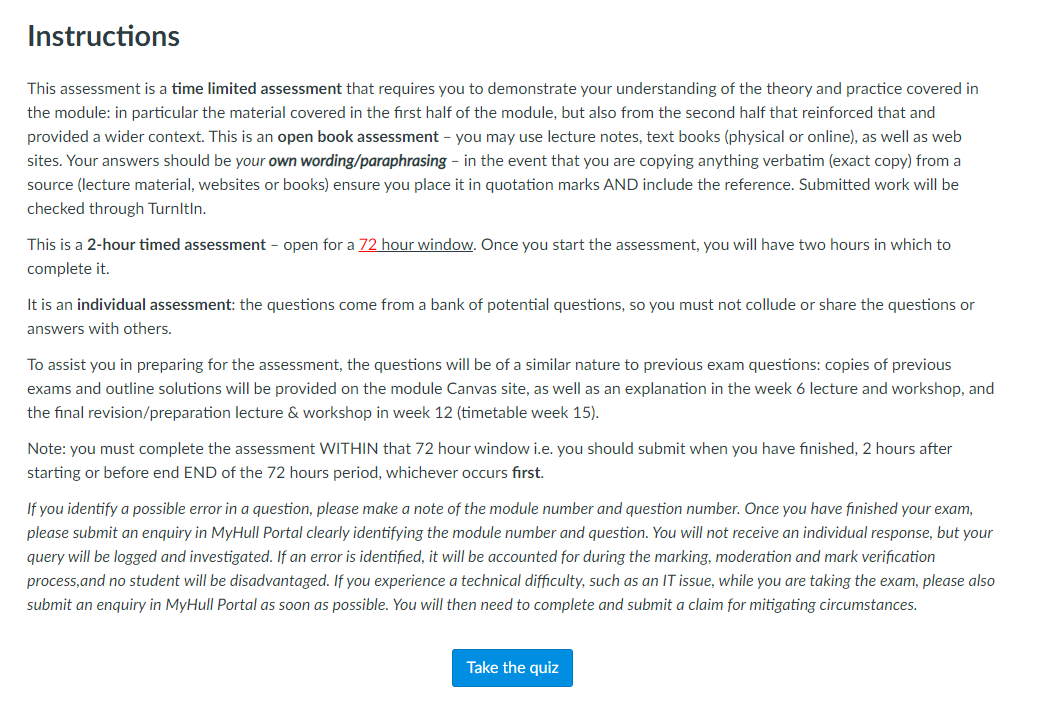Click the bold word 'first'
Screen dimensions: 1044x716
coord(526,473)
